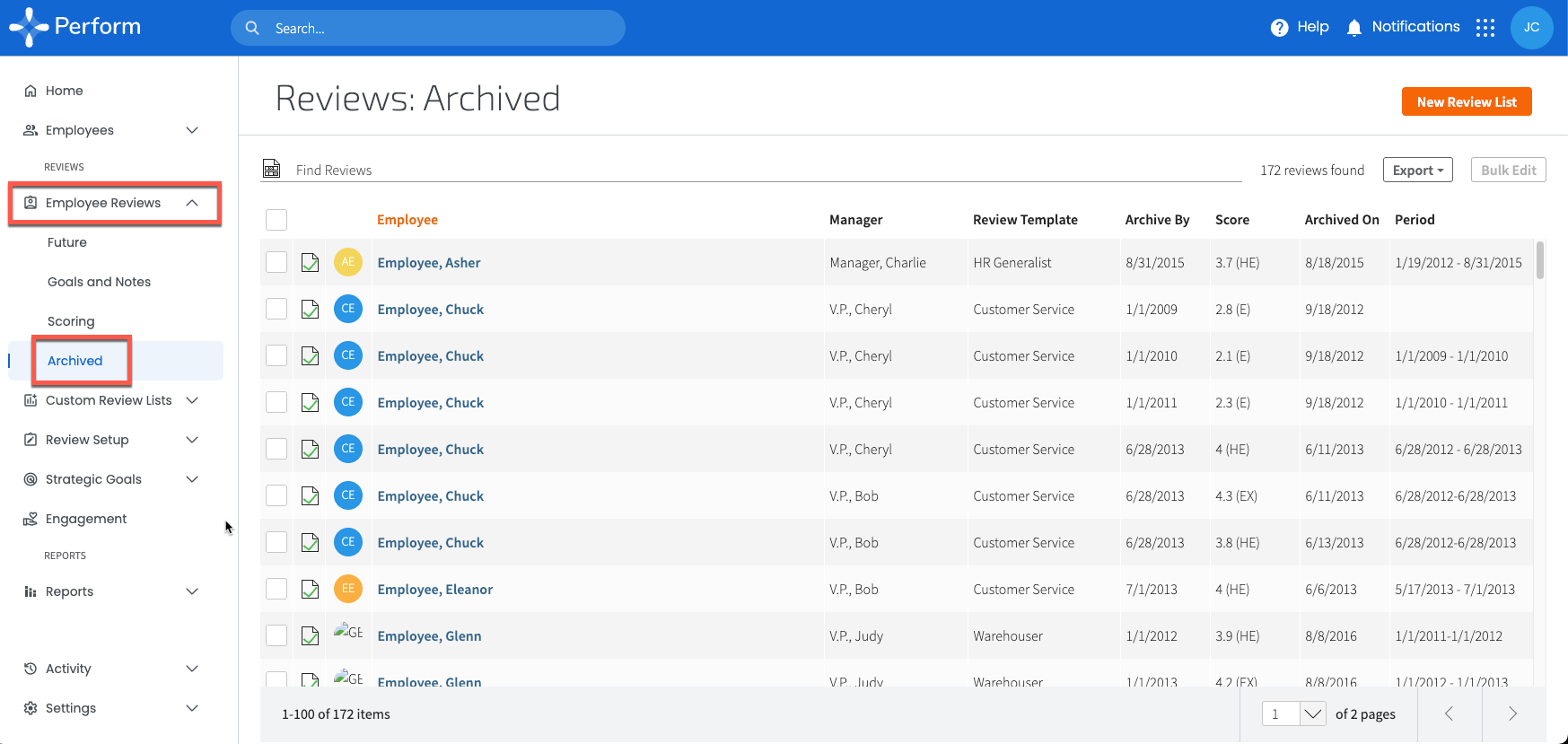Go to the next page arrow
The width and height of the screenshot is (1568, 744).
tap(1512, 713)
